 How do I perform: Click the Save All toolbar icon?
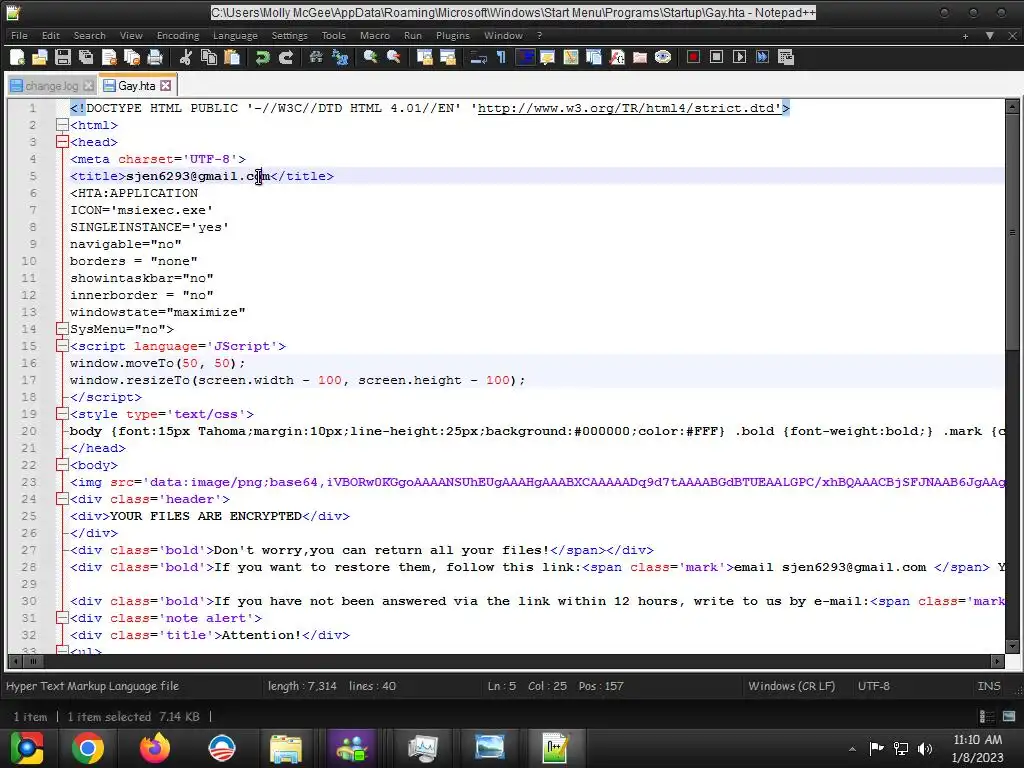pyautogui.click(x=86, y=57)
